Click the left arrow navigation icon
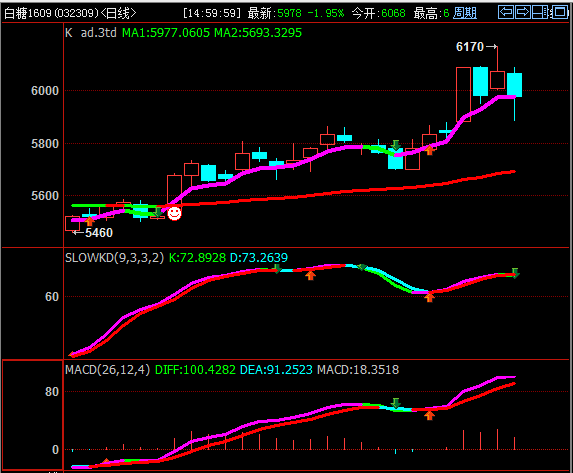This screenshot has width=573, height=473. point(506,12)
